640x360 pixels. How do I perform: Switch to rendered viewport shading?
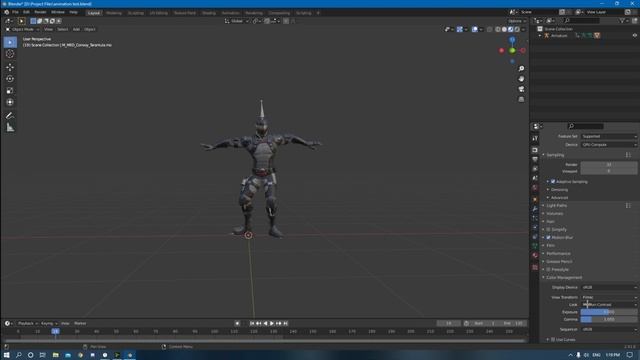click(x=517, y=29)
